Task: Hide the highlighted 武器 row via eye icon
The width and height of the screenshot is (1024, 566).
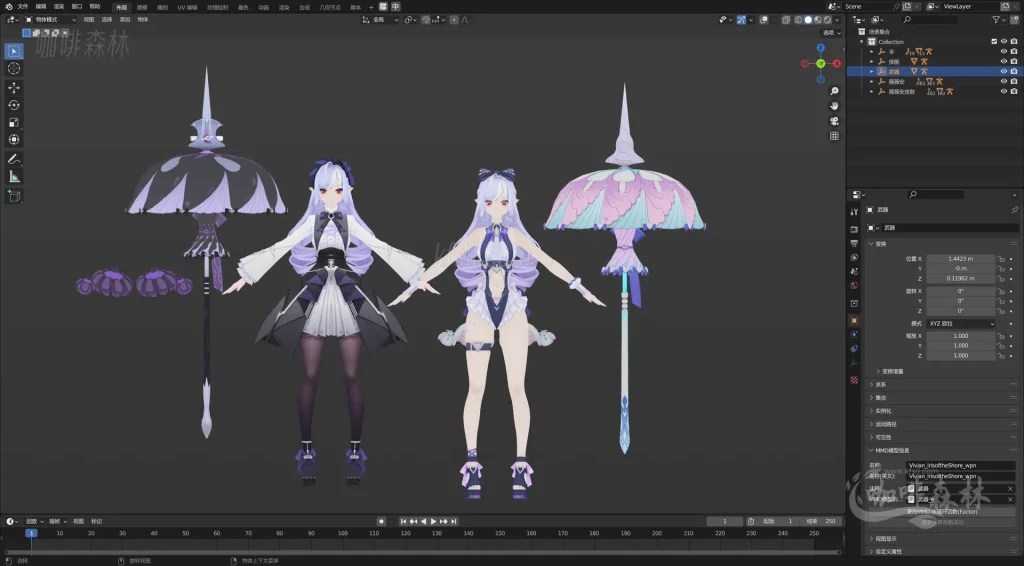Action: pos(1004,71)
